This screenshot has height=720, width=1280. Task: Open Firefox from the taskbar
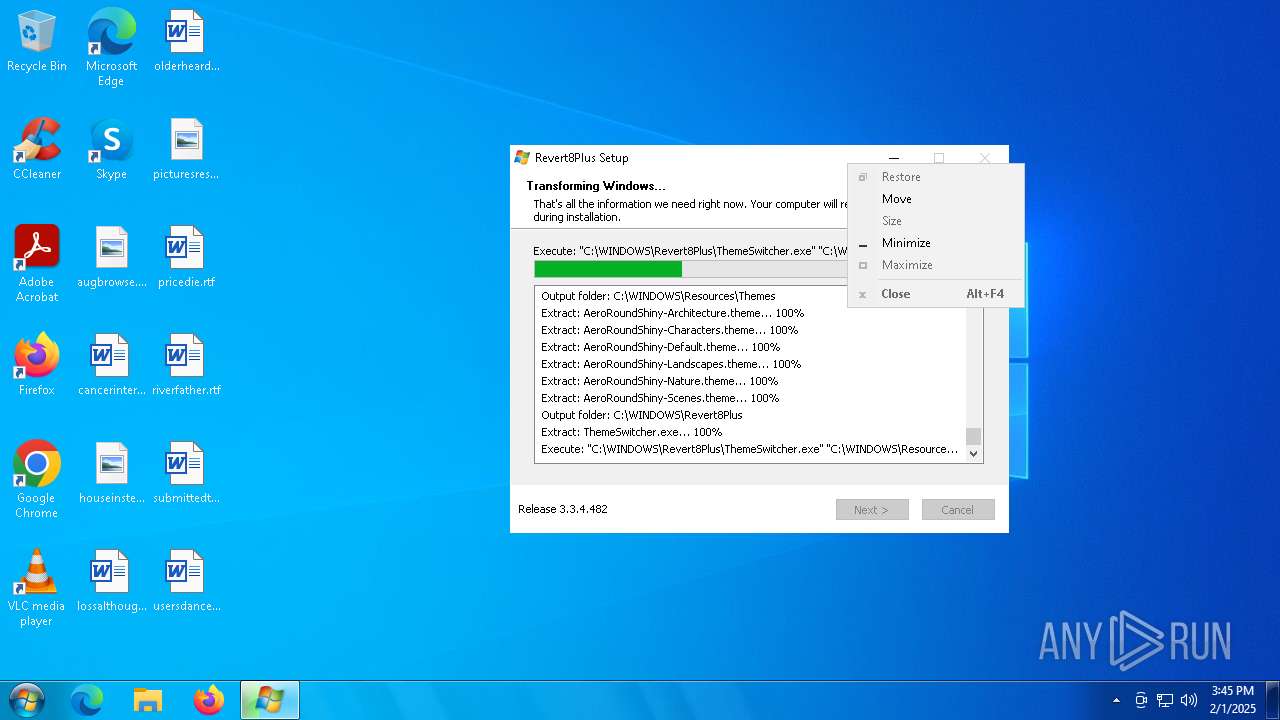(209, 700)
